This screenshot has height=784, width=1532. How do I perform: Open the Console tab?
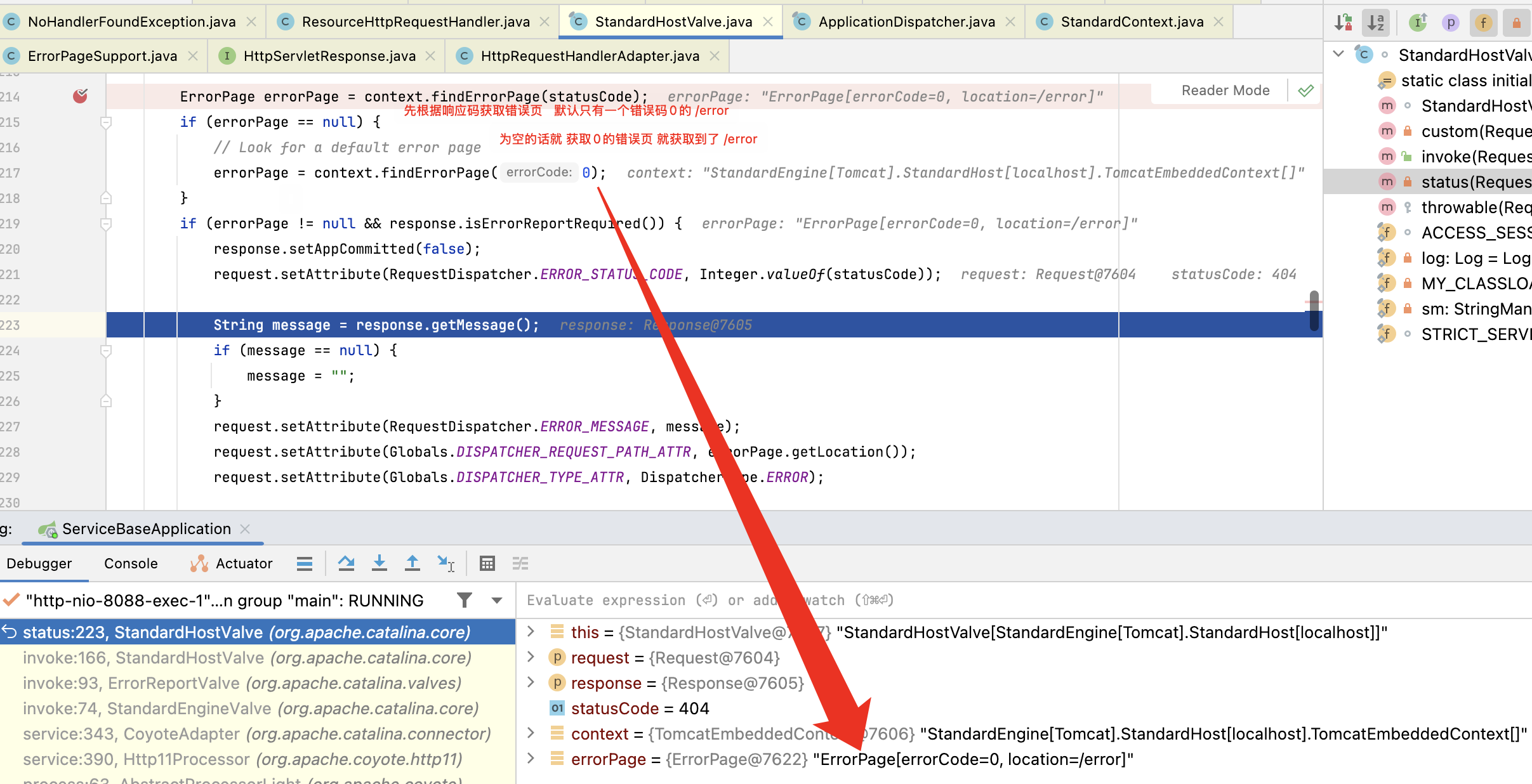coord(131,563)
